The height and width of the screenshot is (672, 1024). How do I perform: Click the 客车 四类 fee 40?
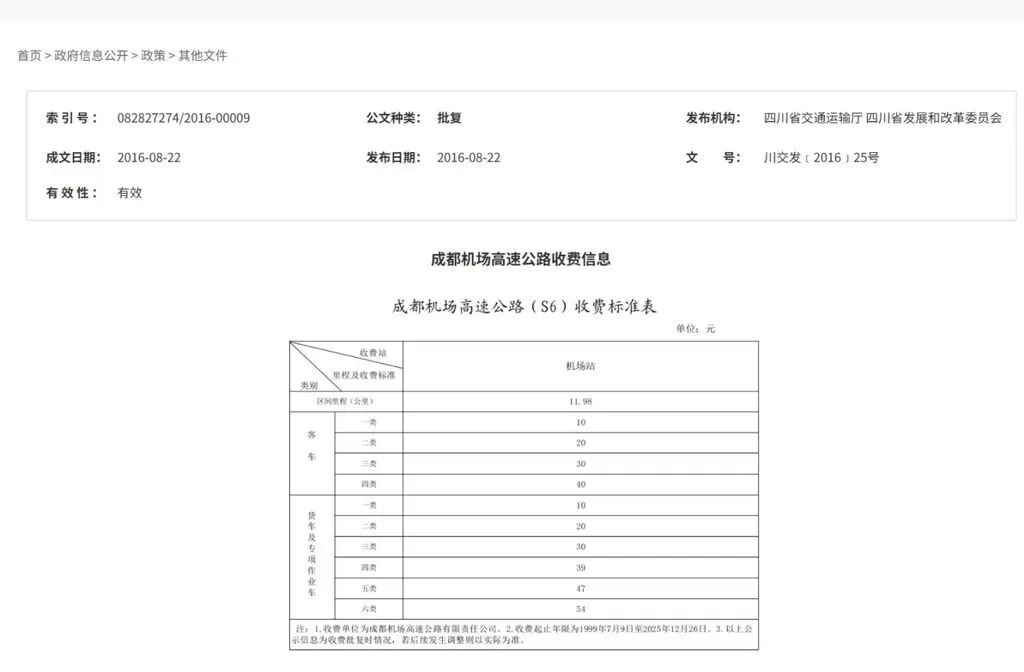click(x=583, y=484)
